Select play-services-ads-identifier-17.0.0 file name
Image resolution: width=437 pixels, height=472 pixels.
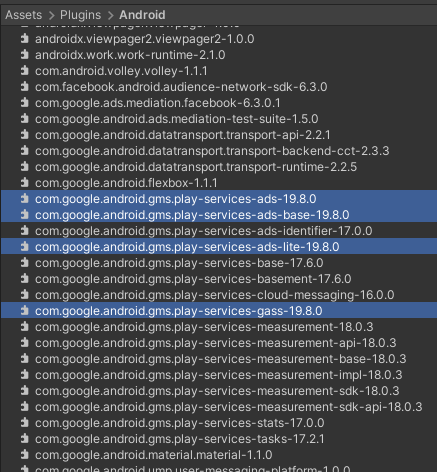coord(204,231)
